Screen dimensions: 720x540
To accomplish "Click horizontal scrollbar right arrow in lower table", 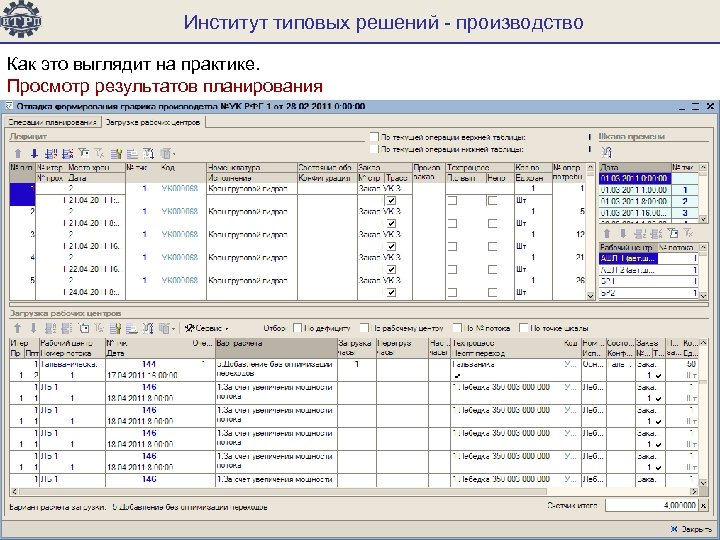I will (x=693, y=491).
